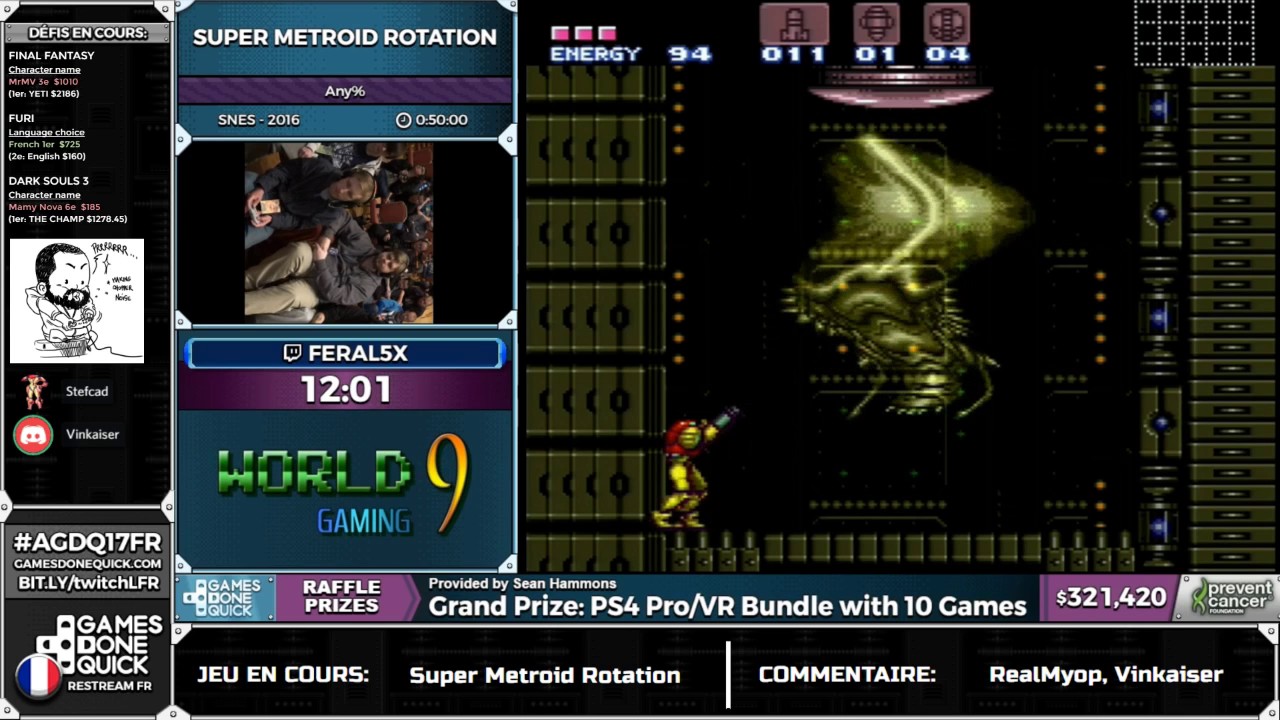The image size is (1280, 720).
Task: Click the Discord icon next to Vinkaiser
Action: coord(33,435)
